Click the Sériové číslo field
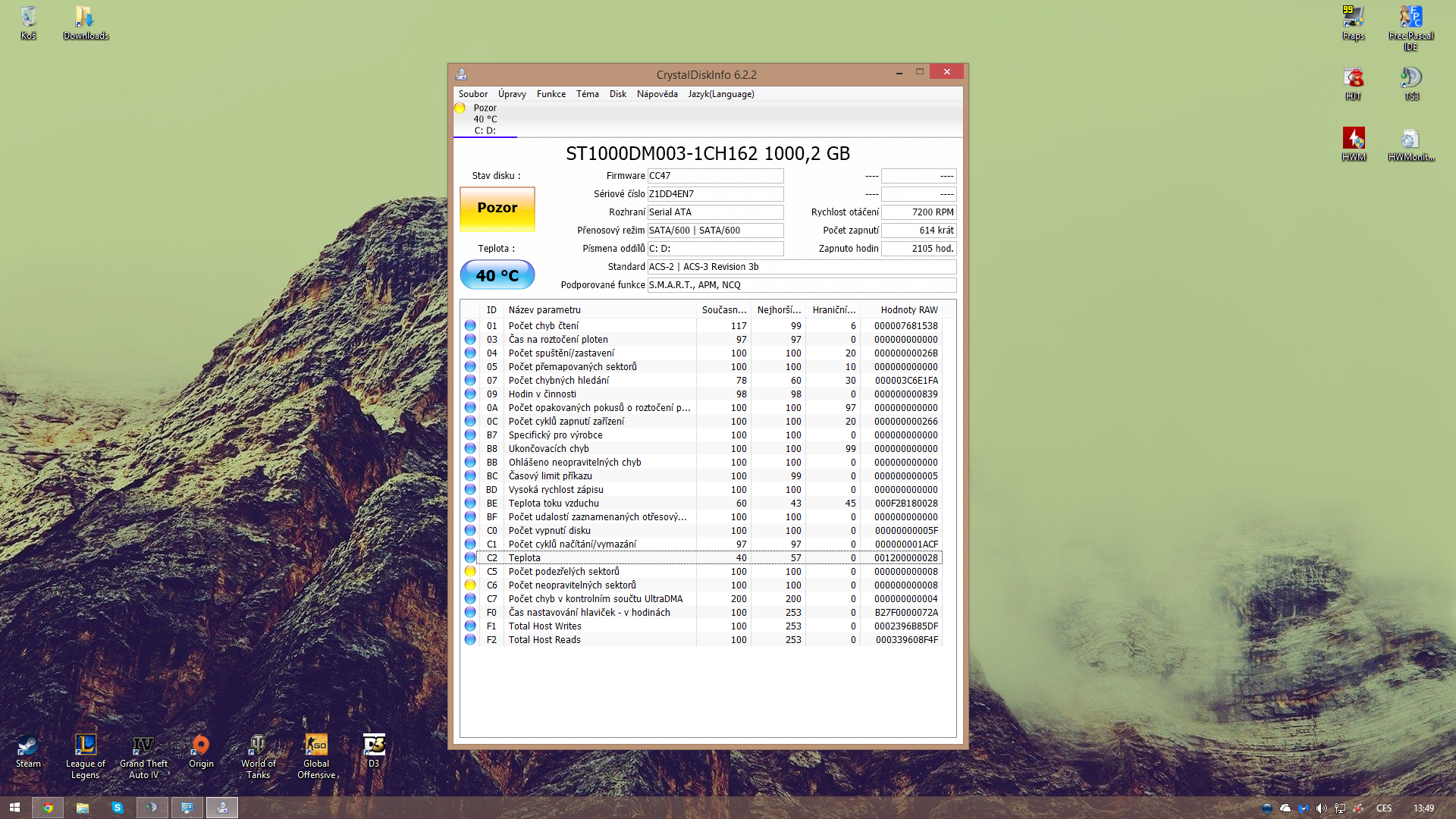Viewport: 1456px width, 819px height. tap(714, 194)
